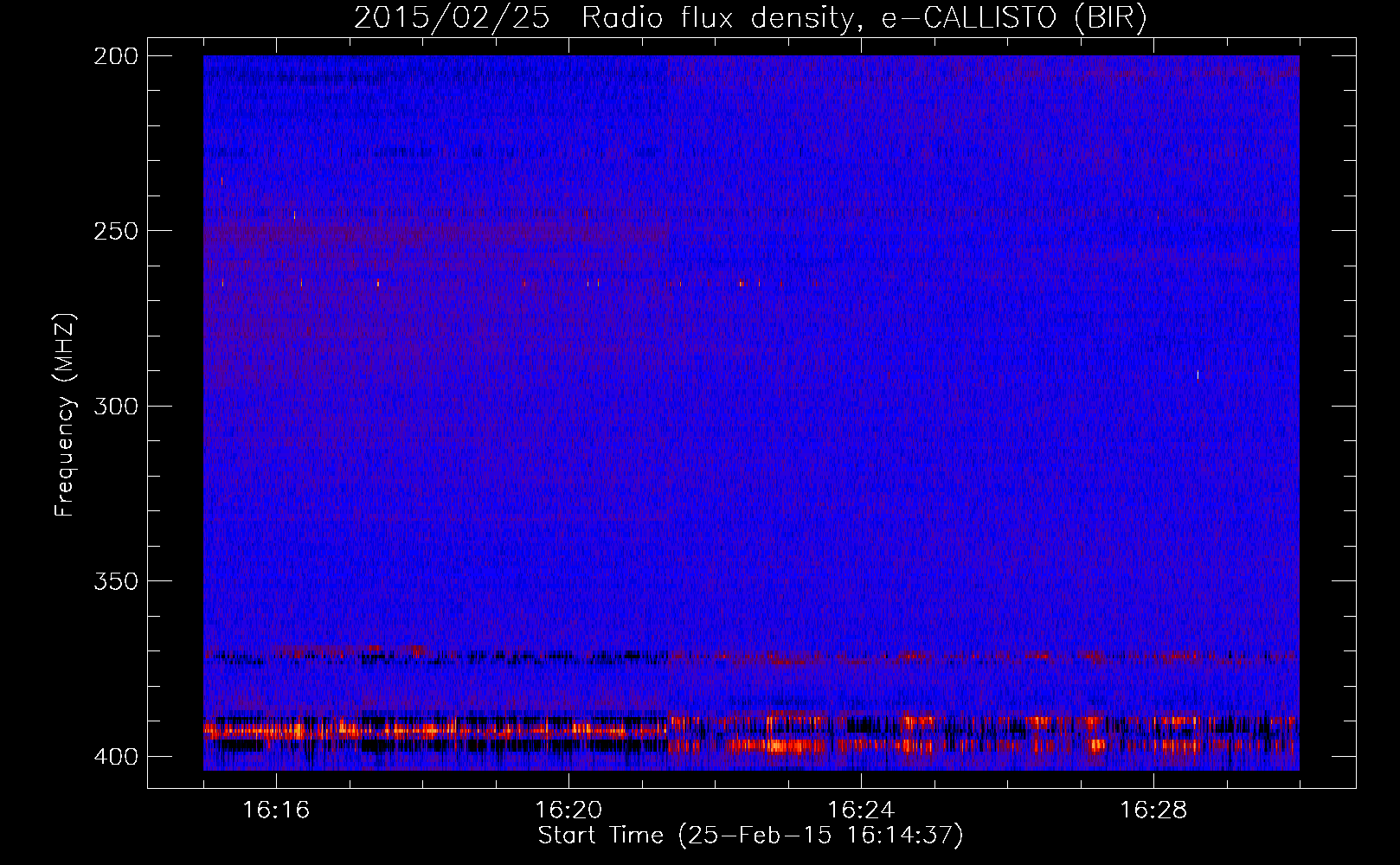Image resolution: width=1400 pixels, height=865 pixels.
Task: Click the 16:24 time tick label
Action: (861, 810)
